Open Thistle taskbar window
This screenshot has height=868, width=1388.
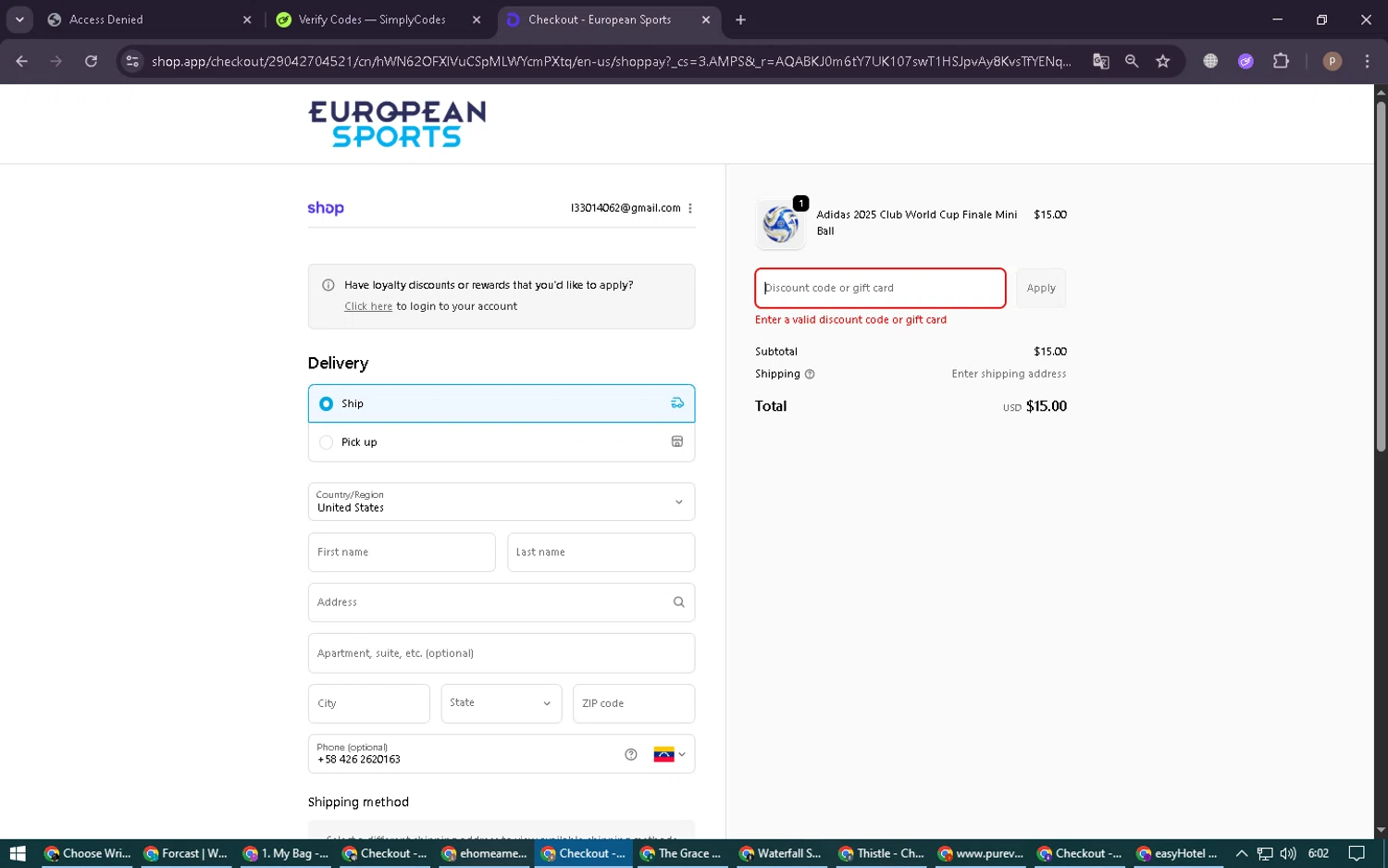[880, 853]
